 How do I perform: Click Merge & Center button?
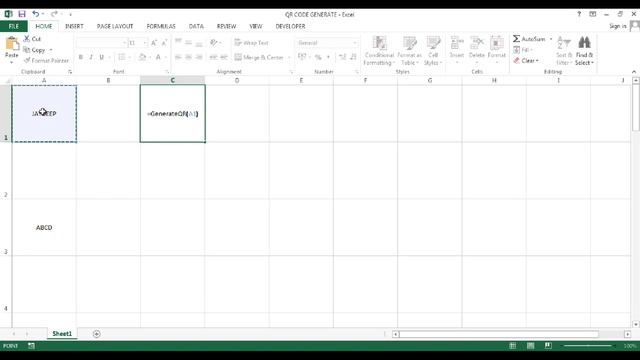[259, 58]
